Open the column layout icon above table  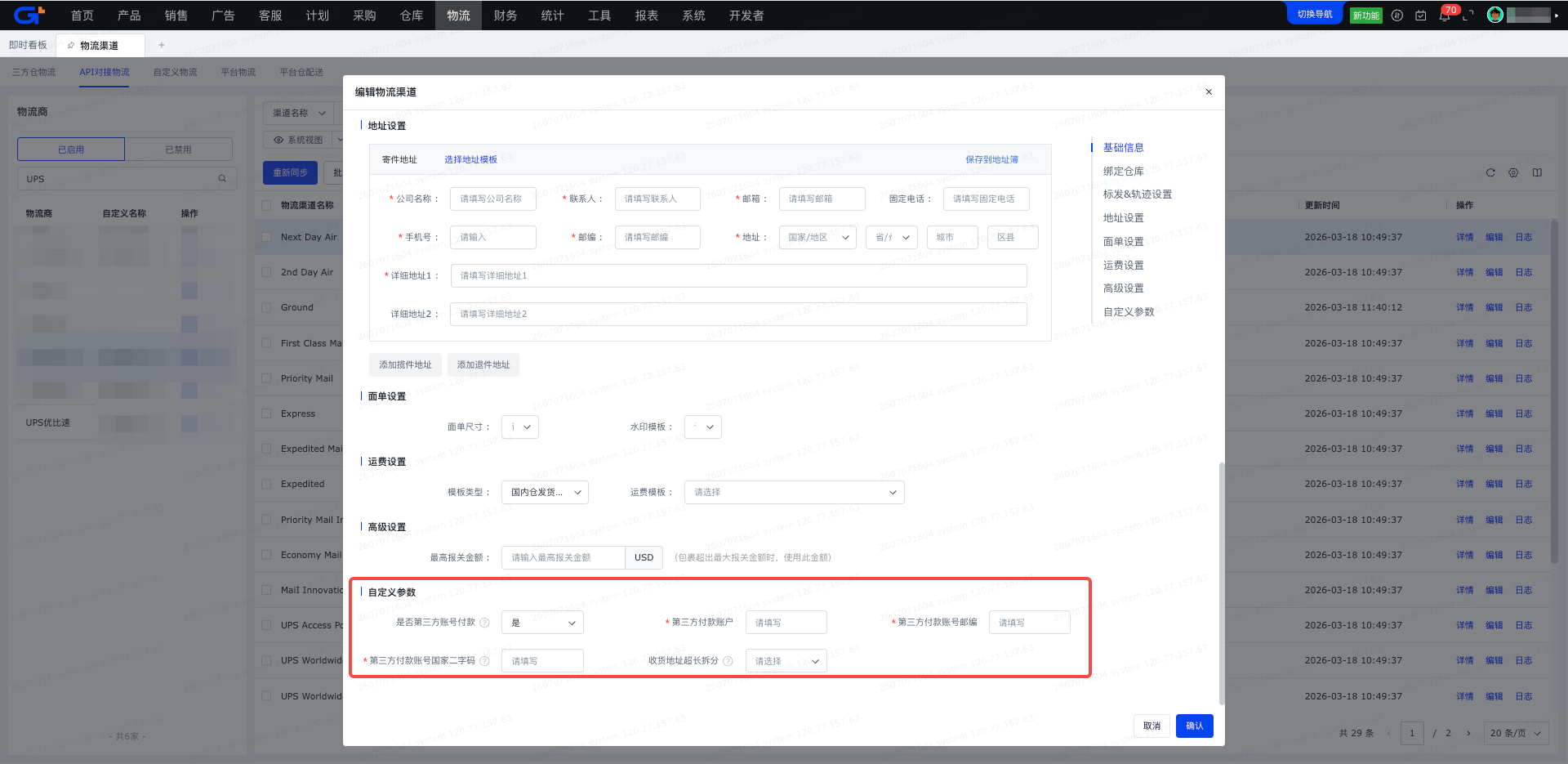pos(1537,172)
